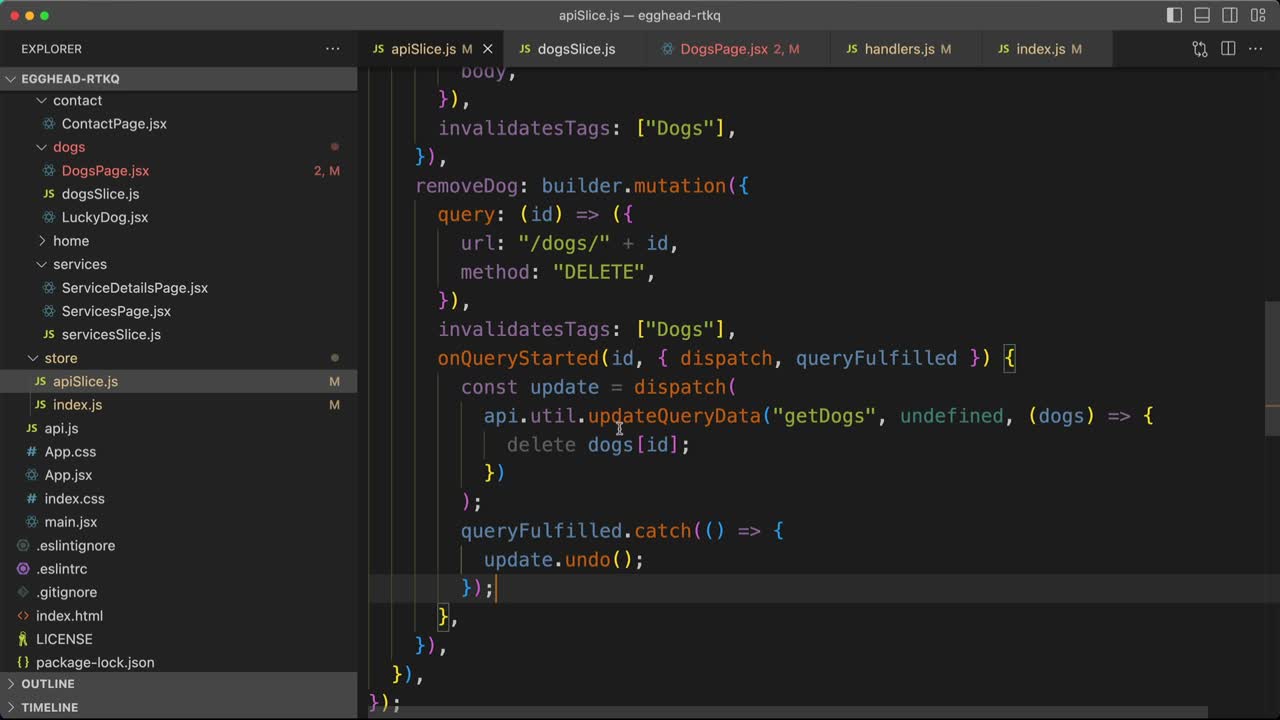Click the .eslintrc file icon
The height and width of the screenshot is (720, 1280).
(x=23, y=569)
